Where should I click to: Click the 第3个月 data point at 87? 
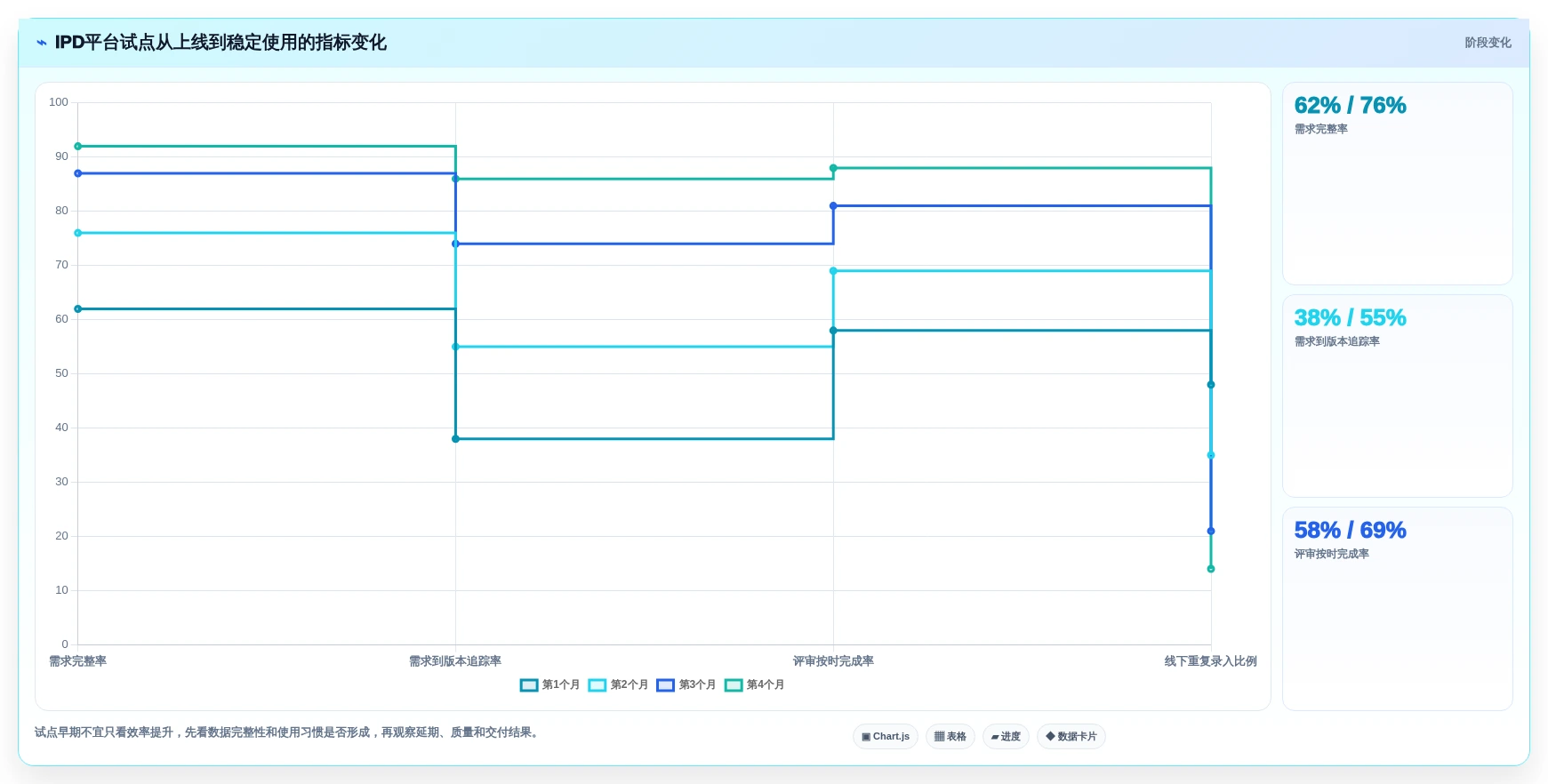click(x=78, y=173)
